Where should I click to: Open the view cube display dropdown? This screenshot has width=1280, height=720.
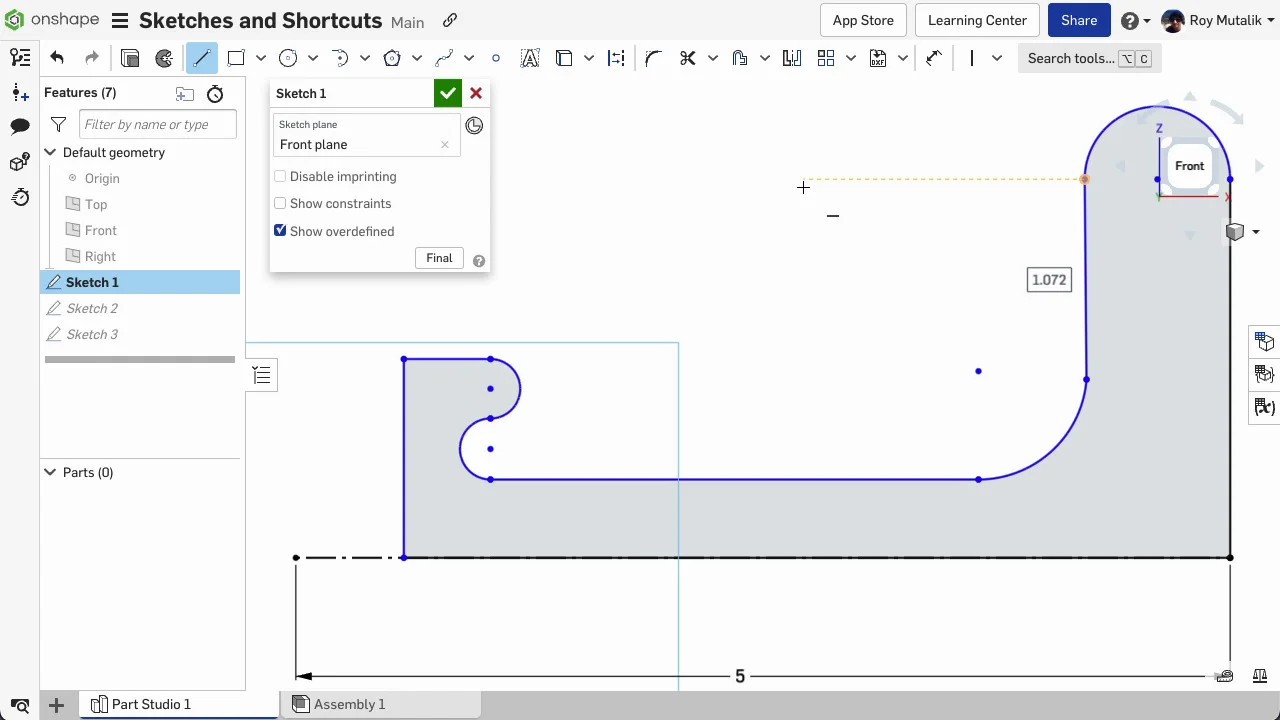(x=1255, y=232)
